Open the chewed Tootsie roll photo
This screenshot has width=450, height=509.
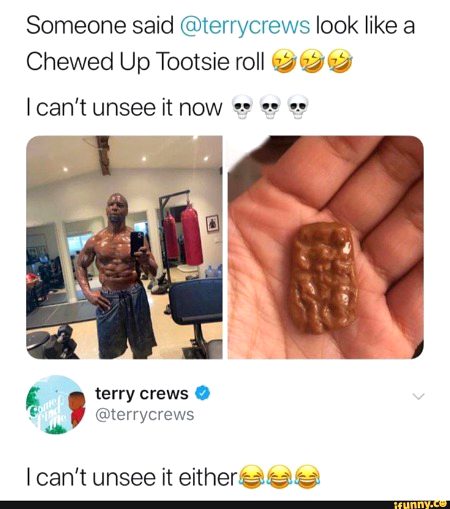coord(326,247)
